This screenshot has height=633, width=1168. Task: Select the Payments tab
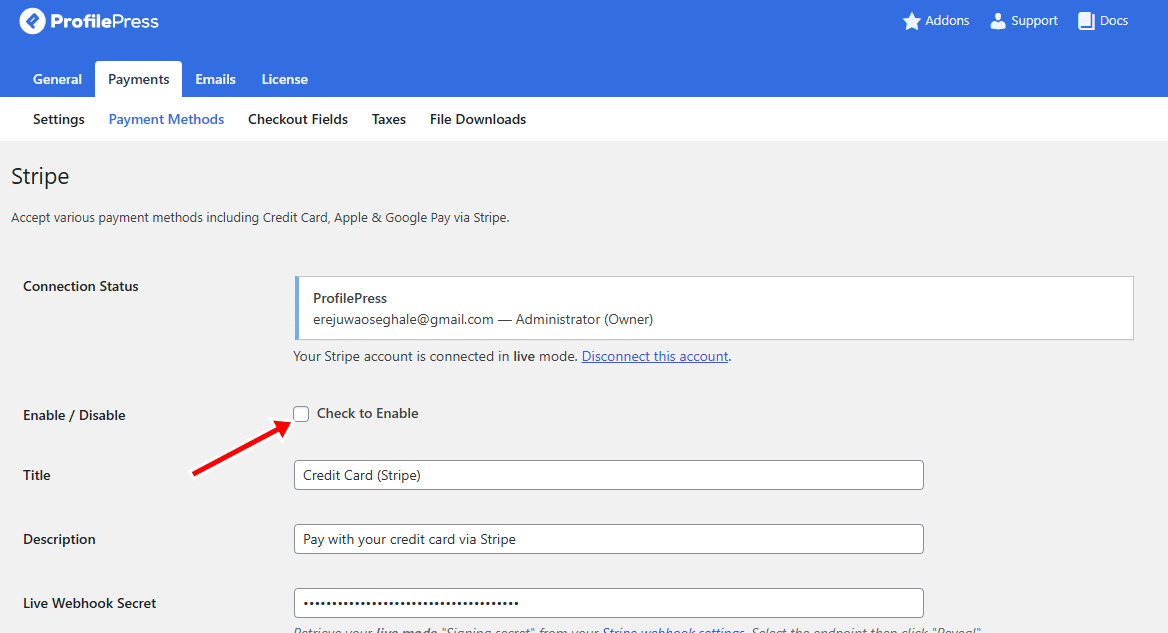[x=139, y=79]
